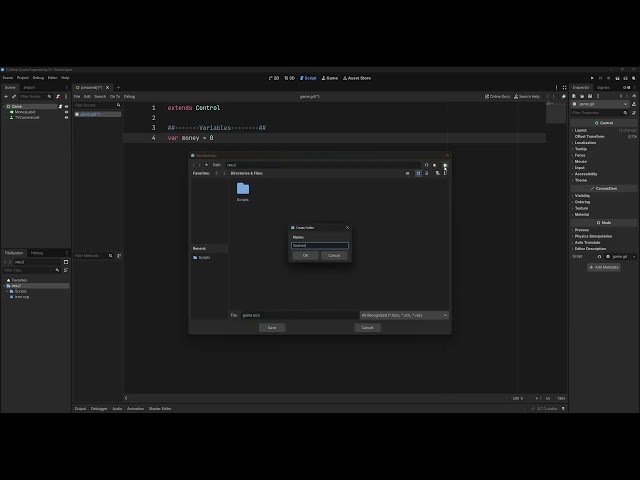Click the Path field in save dialog

[322, 165]
